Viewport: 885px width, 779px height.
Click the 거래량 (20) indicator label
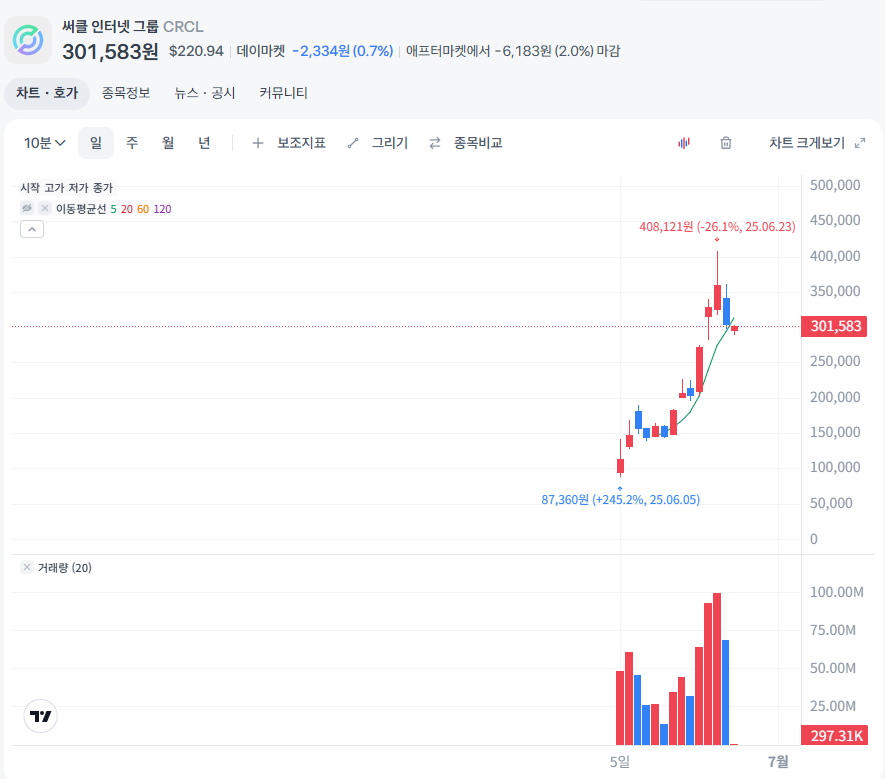click(x=65, y=568)
